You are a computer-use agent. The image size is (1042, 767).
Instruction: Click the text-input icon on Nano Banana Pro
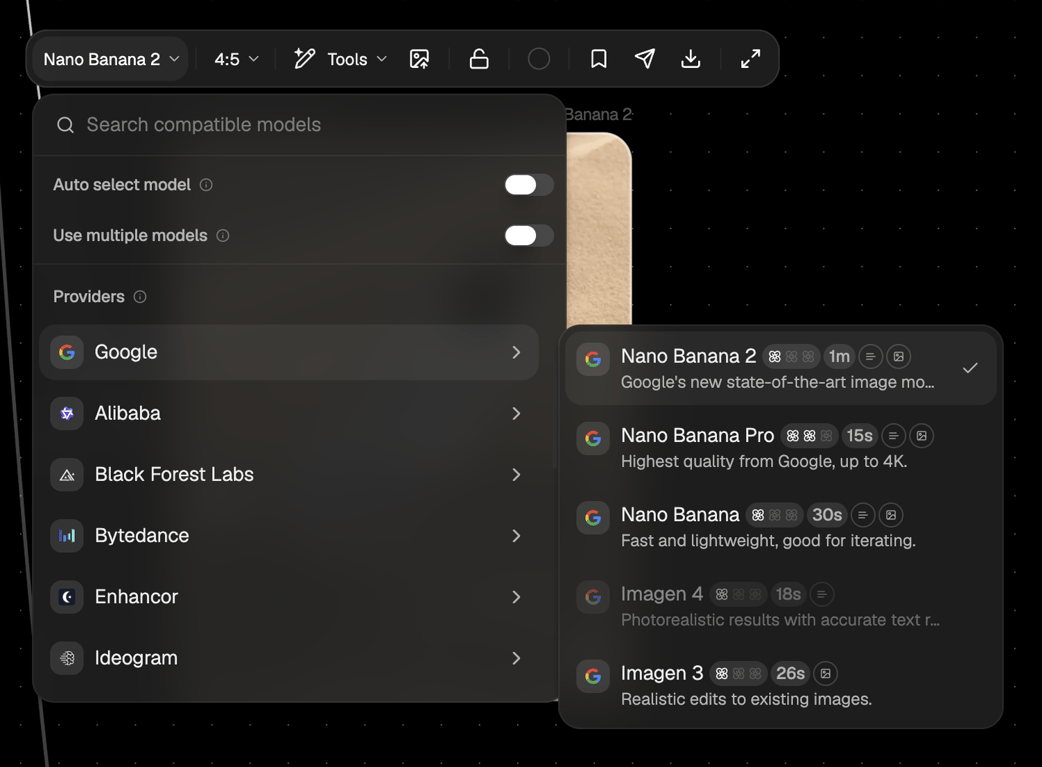pyautogui.click(x=893, y=436)
